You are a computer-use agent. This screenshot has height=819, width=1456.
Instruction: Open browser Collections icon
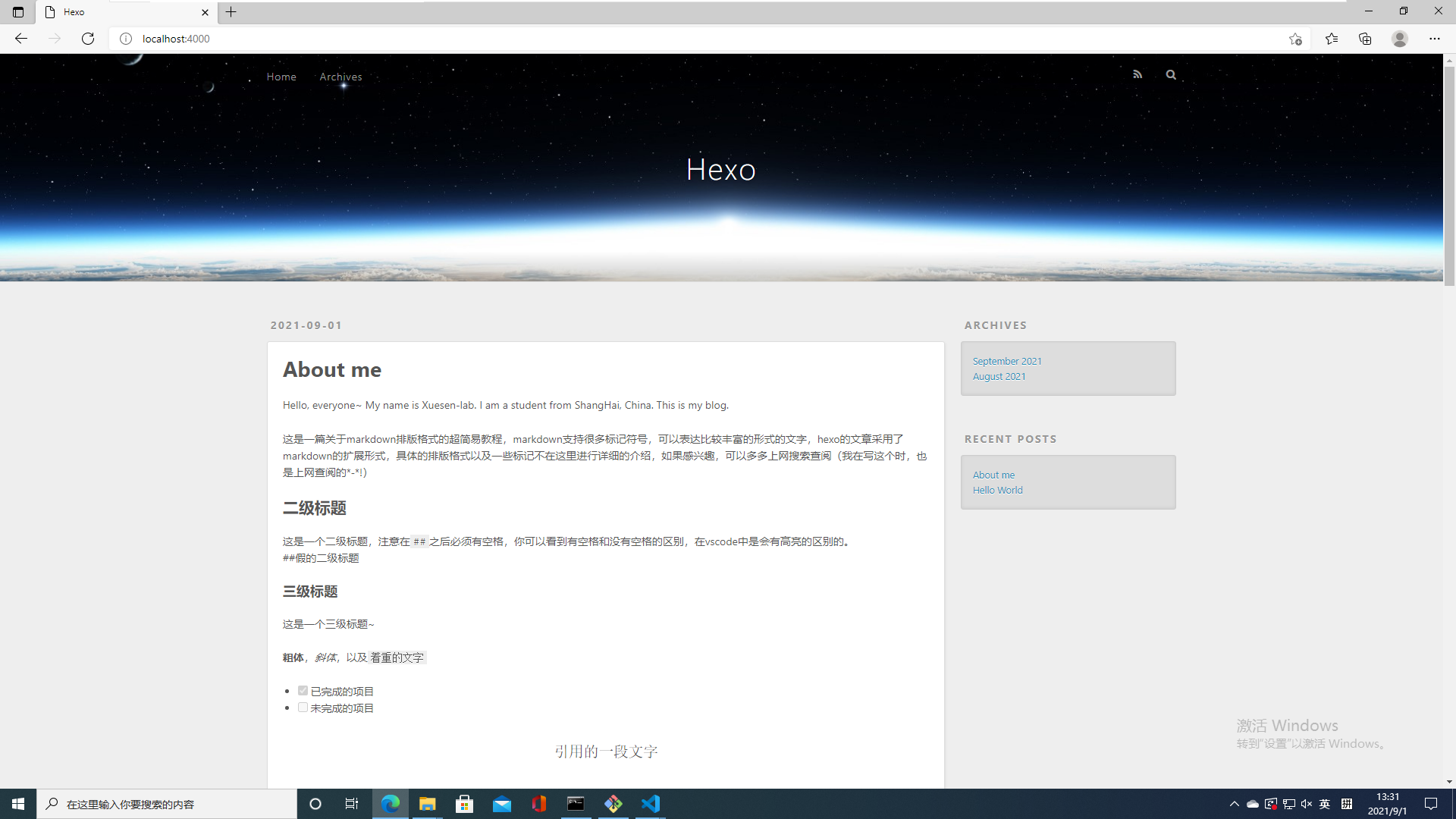[x=1365, y=39]
